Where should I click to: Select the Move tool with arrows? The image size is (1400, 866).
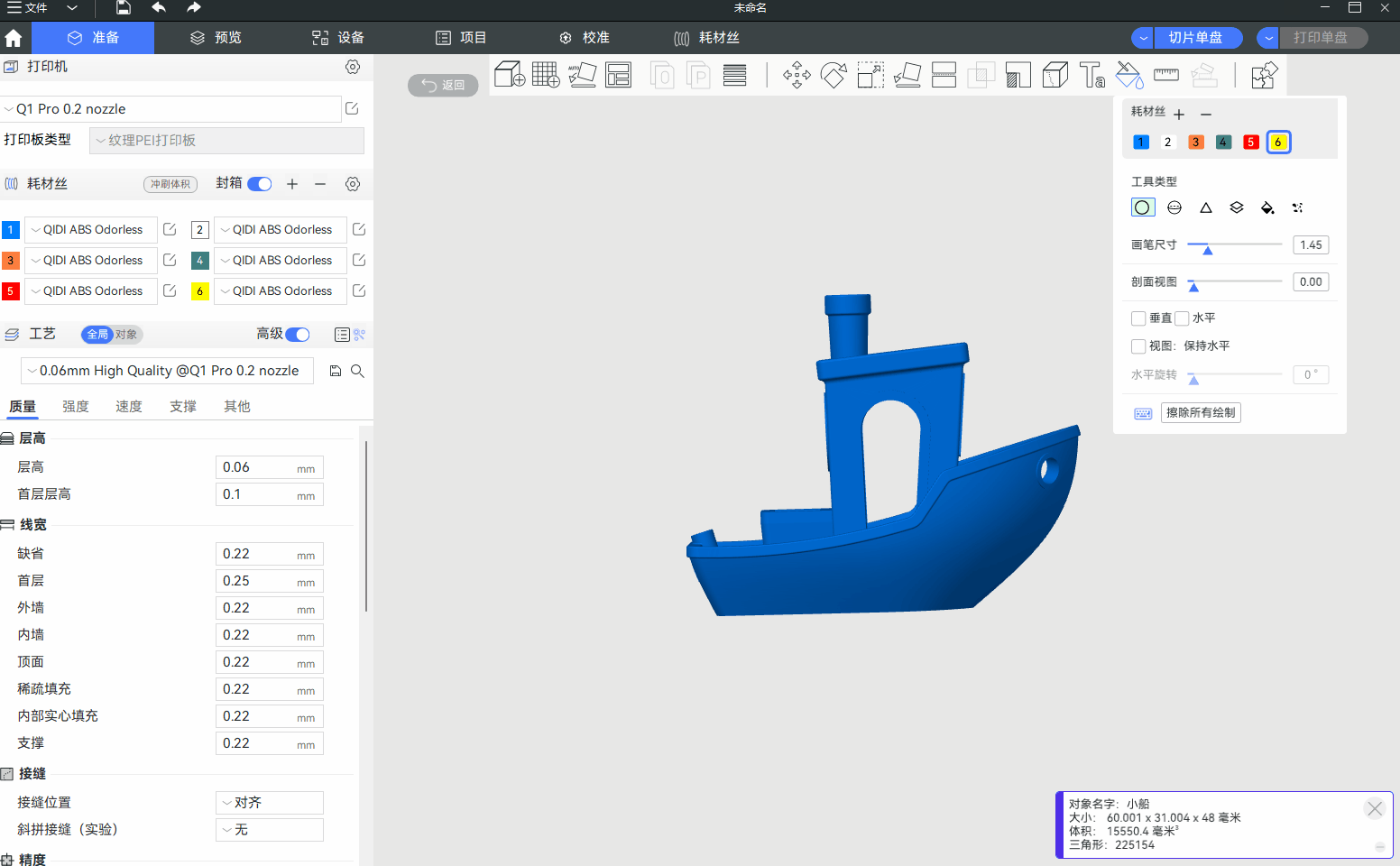tap(797, 75)
